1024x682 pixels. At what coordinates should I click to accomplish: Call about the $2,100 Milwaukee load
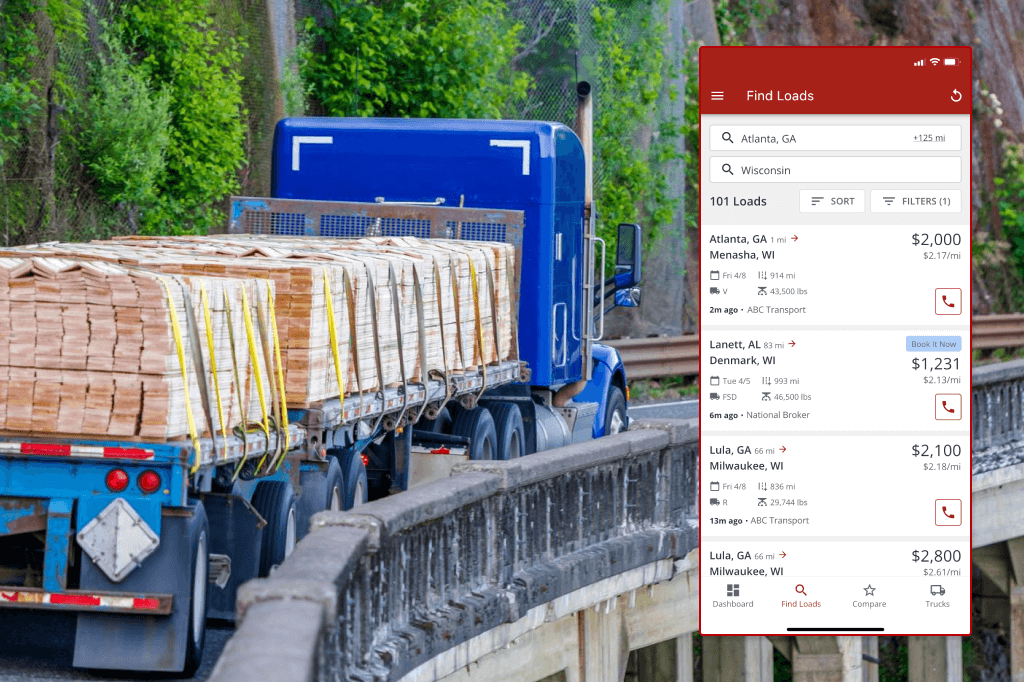click(x=947, y=512)
